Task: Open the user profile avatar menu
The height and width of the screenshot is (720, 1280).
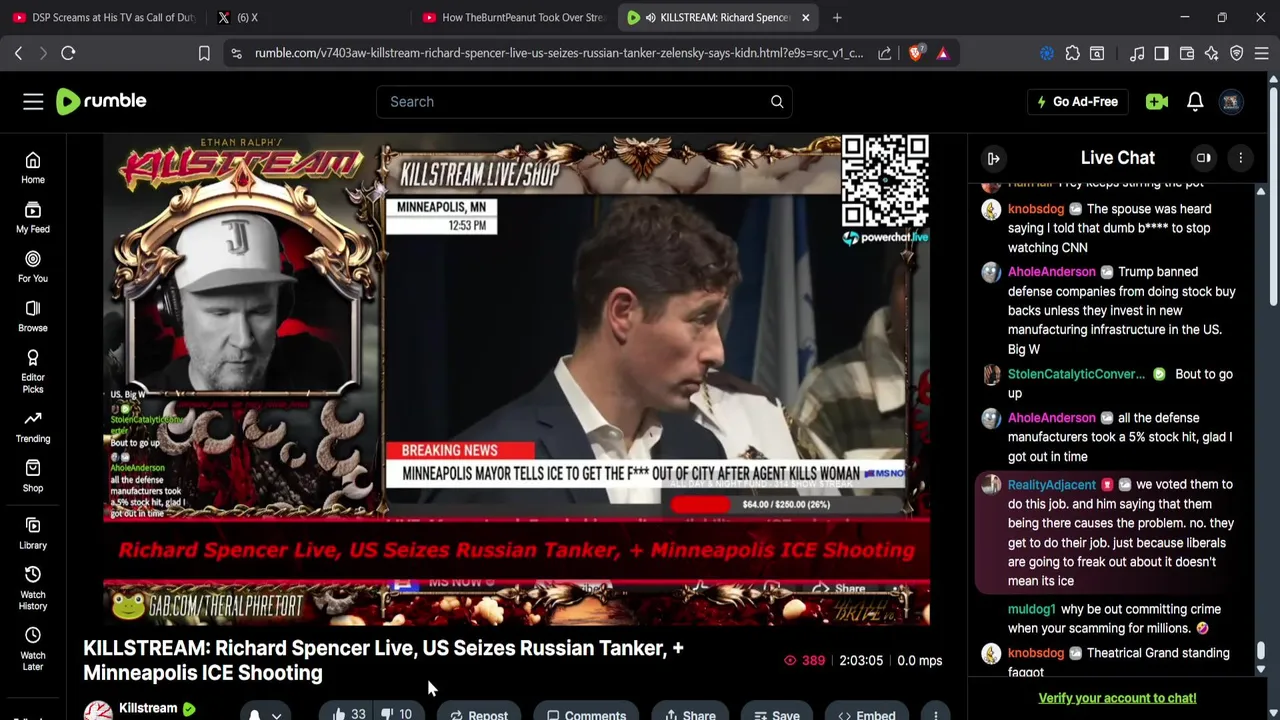Action: click(1231, 101)
